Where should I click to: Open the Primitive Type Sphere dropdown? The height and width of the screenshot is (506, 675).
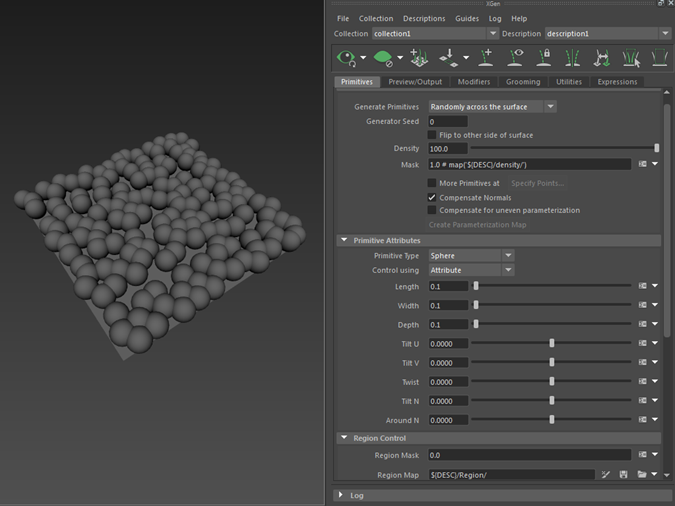point(470,256)
